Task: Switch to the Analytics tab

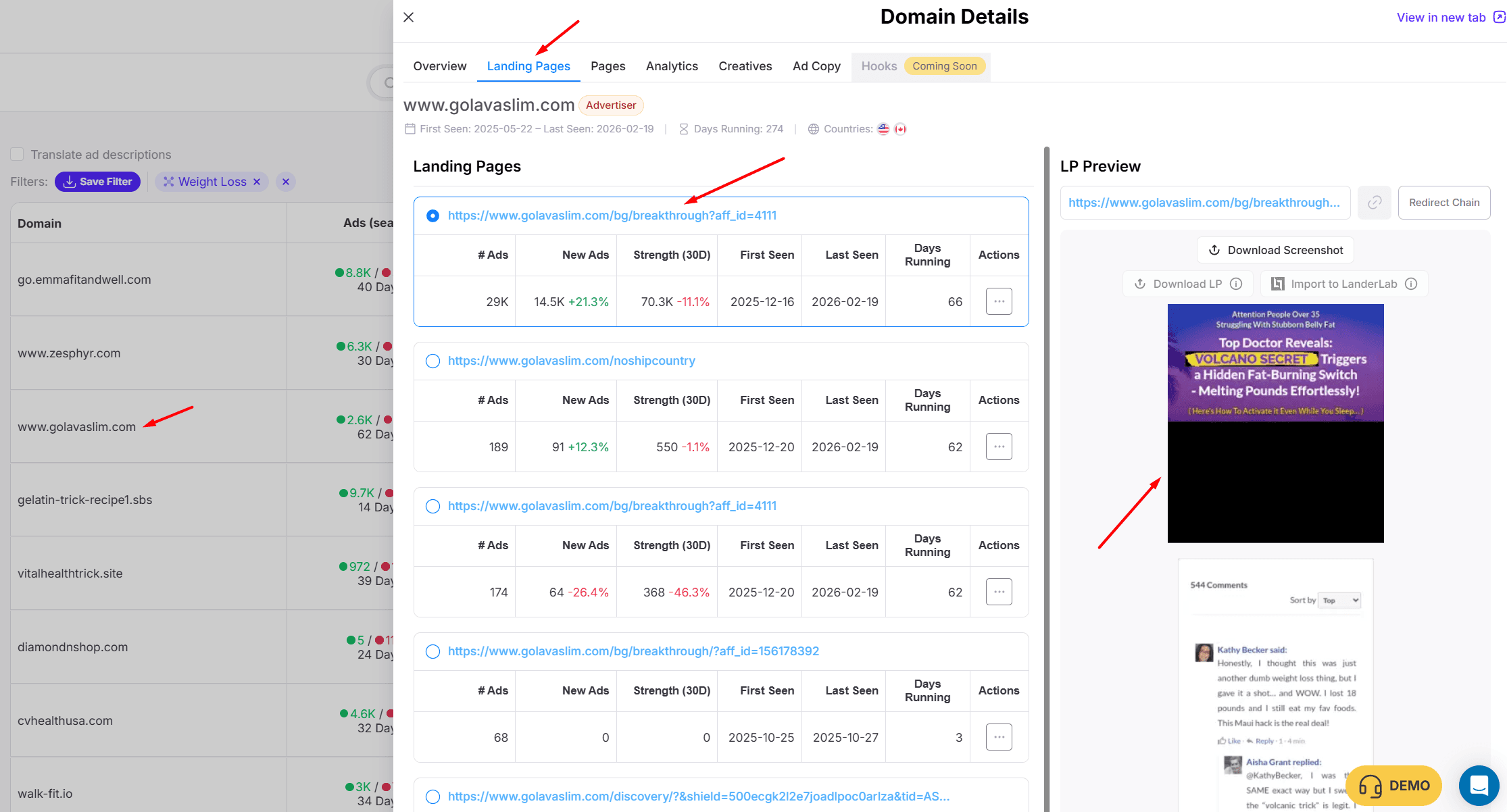Action: coord(671,66)
